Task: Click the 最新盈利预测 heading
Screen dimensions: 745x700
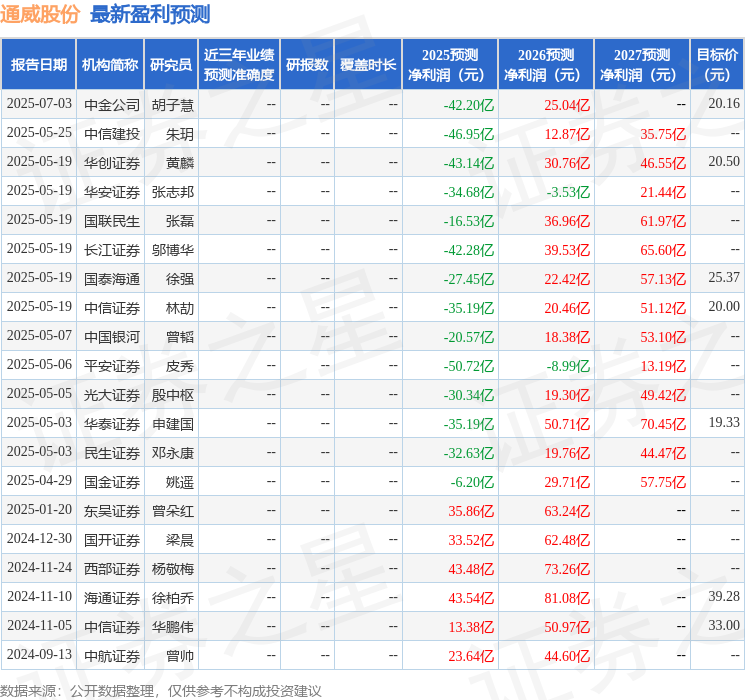Action: point(150,14)
